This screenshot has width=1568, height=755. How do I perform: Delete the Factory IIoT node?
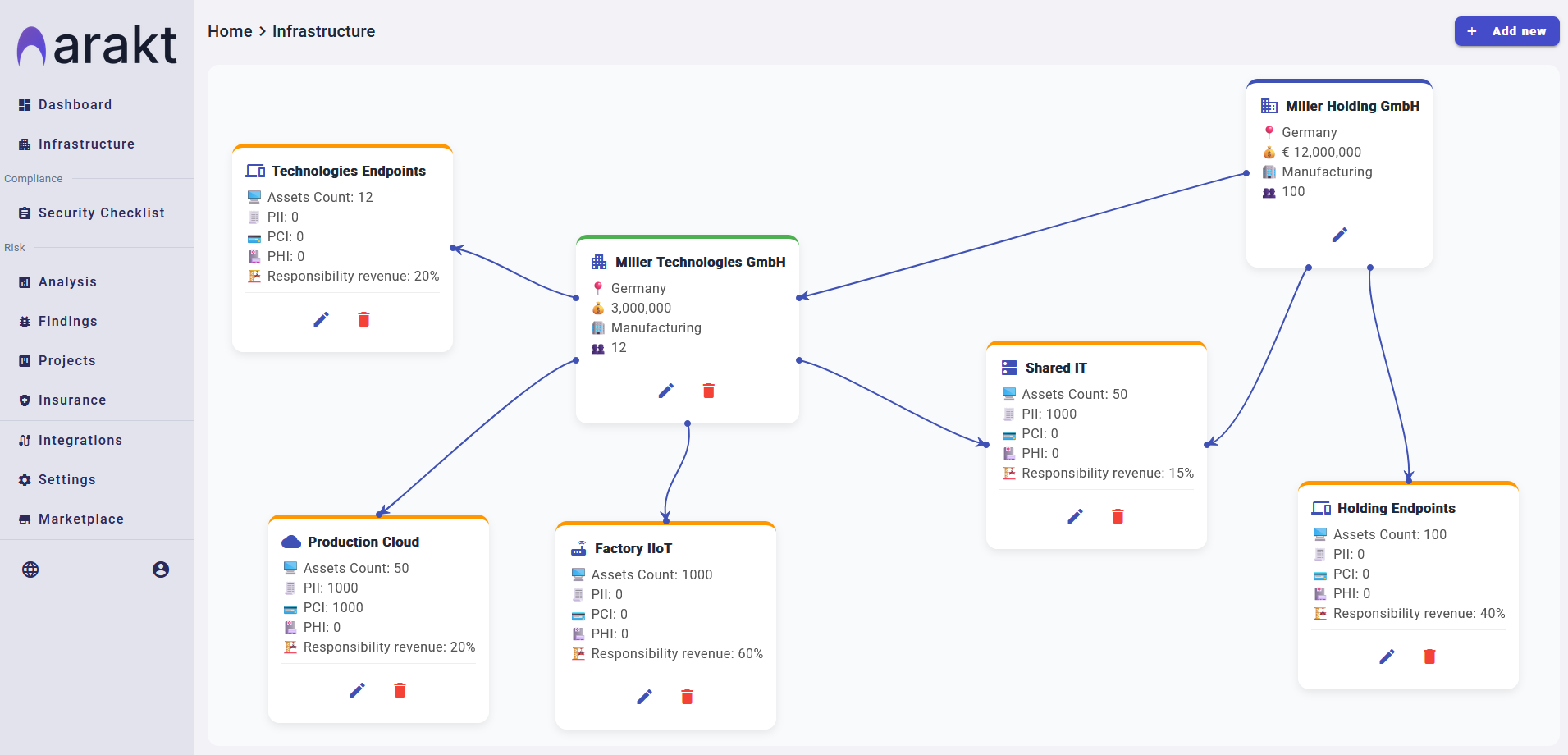click(x=687, y=697)
